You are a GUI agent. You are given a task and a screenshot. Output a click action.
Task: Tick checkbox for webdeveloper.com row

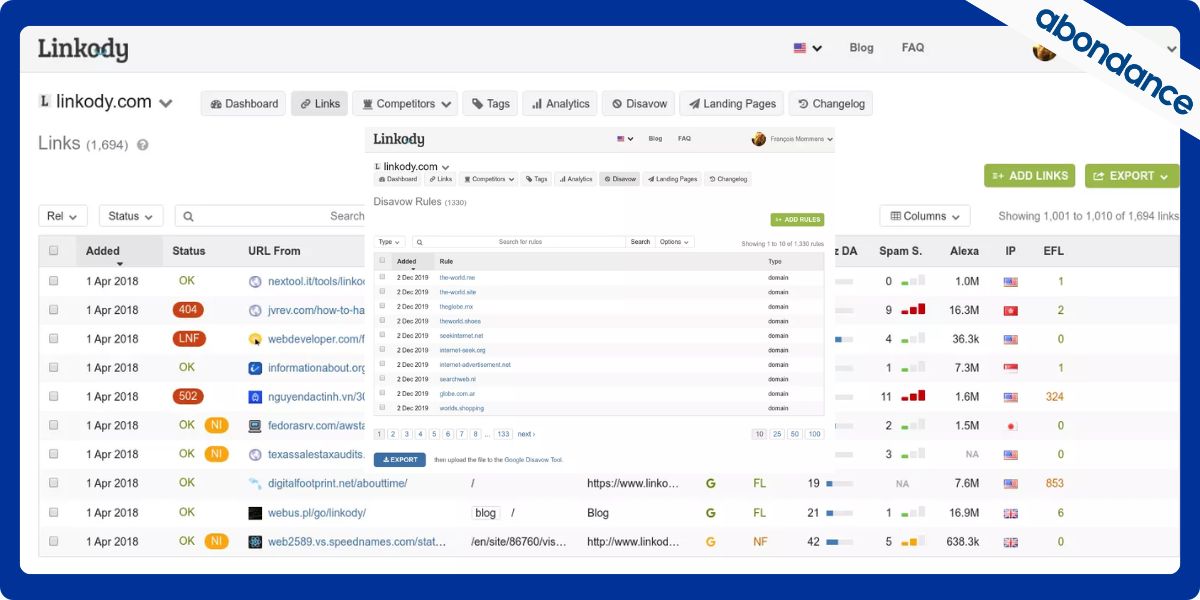click(54, 339)
